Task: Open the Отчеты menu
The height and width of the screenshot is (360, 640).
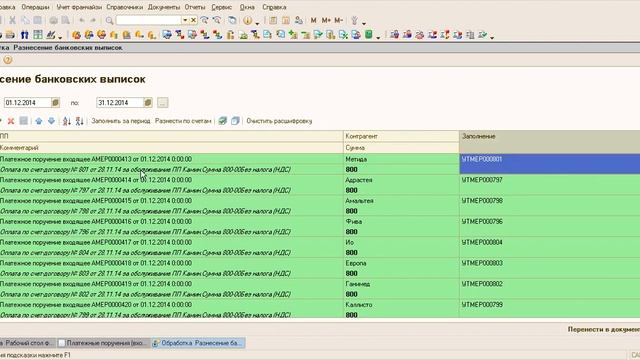Action: coord(195,7)
